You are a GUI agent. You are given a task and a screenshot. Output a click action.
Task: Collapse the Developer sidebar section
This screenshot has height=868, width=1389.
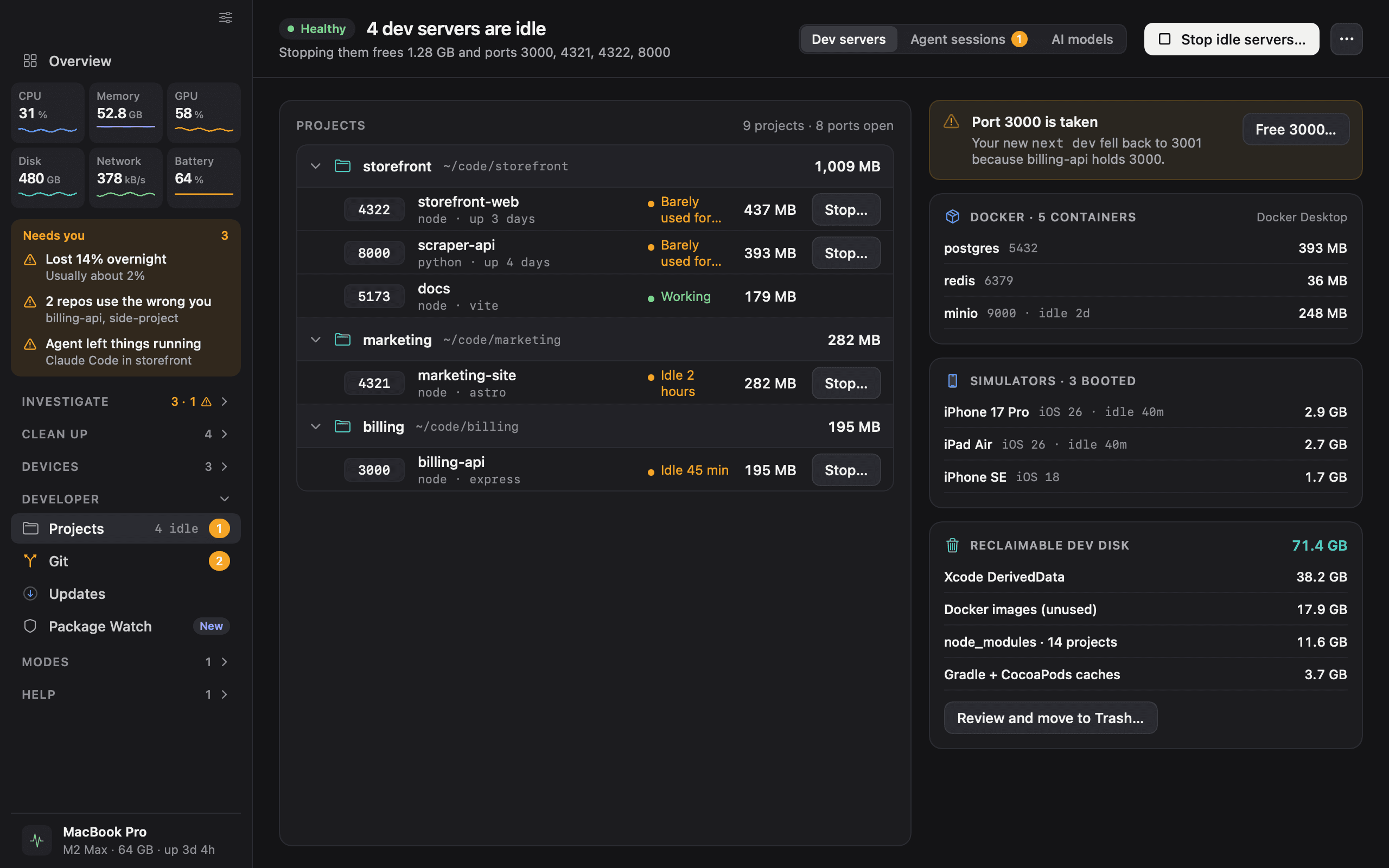coord(126,499)
